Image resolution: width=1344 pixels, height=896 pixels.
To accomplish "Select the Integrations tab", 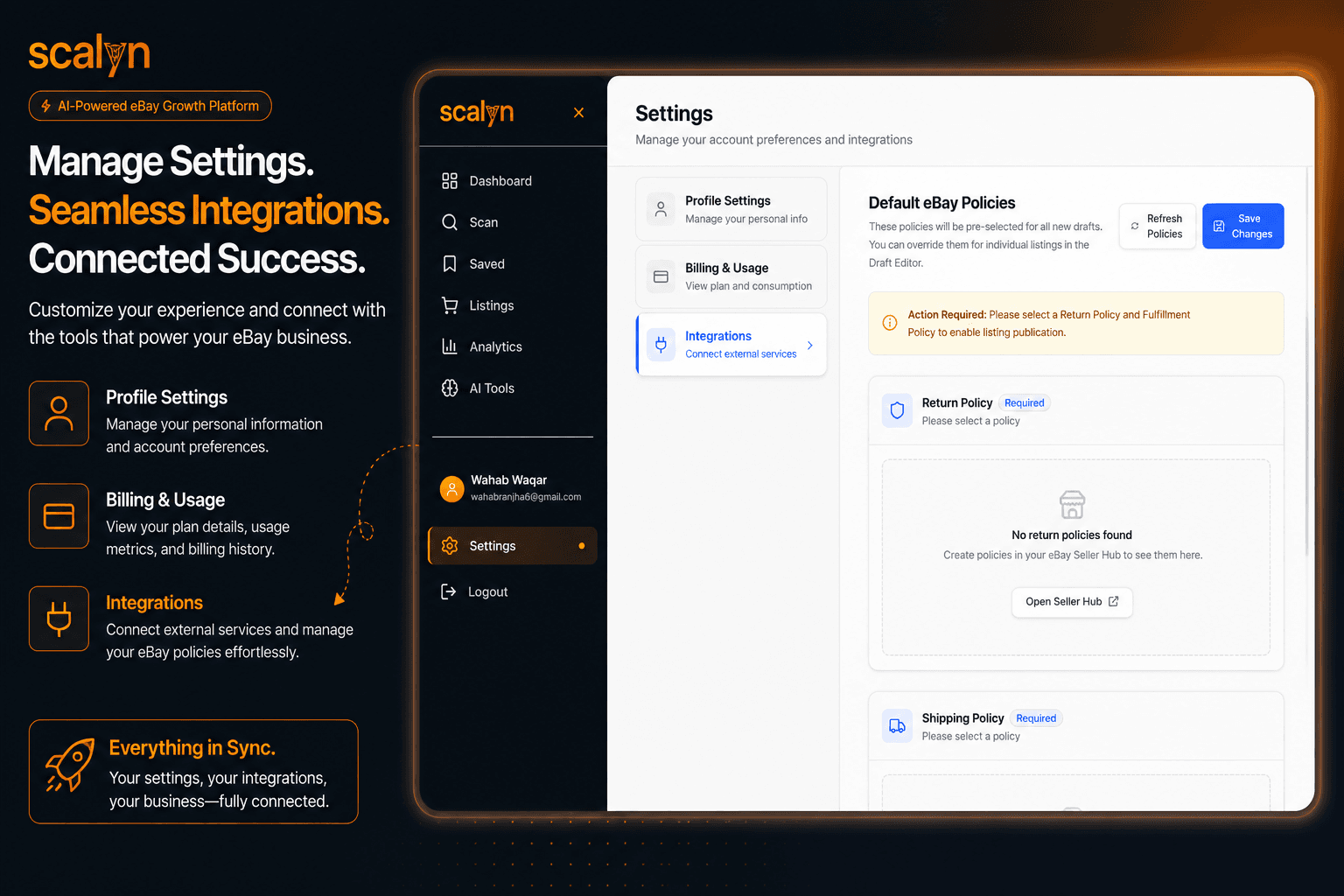I will (731, 345).
